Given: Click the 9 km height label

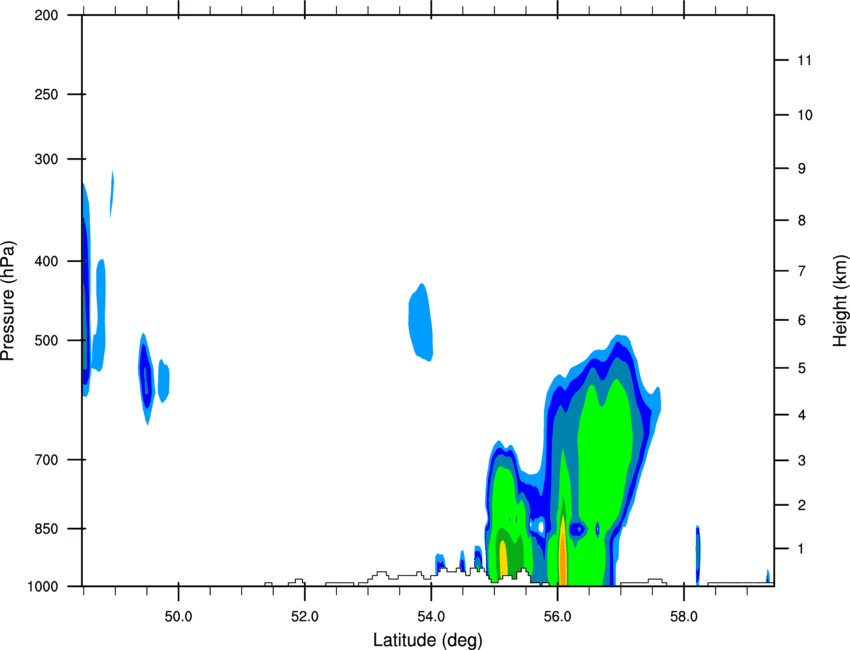Looking at the screenshot, I should tap(802, 169).
